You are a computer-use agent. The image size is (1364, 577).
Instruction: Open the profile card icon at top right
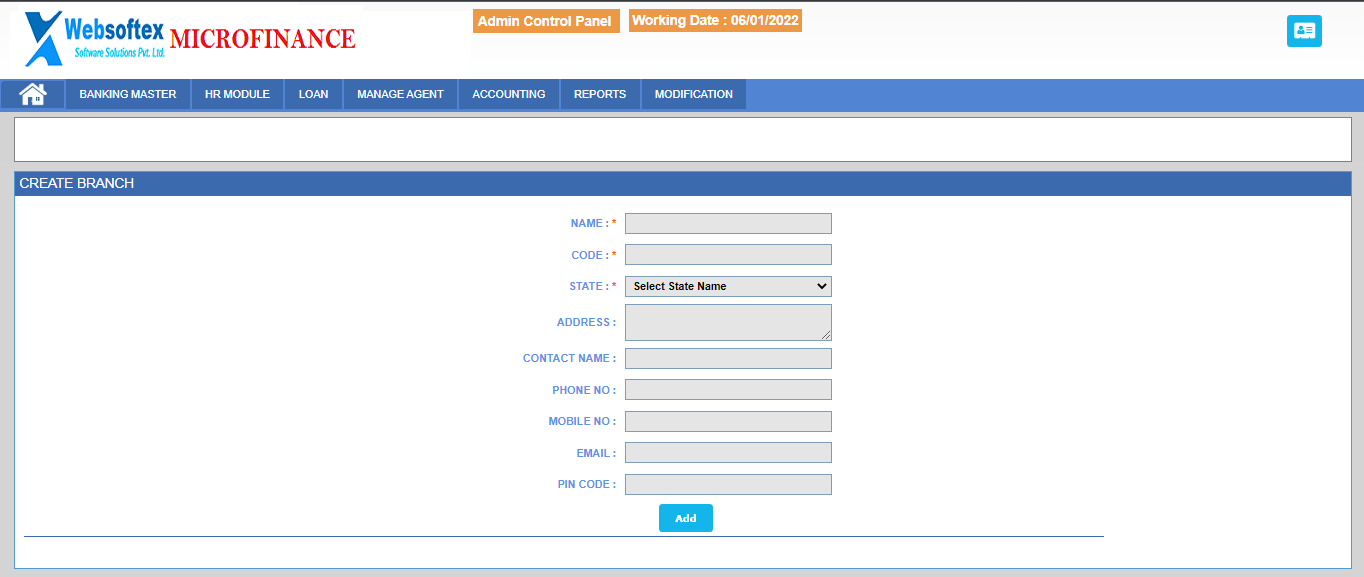(x=1304, y=31)
